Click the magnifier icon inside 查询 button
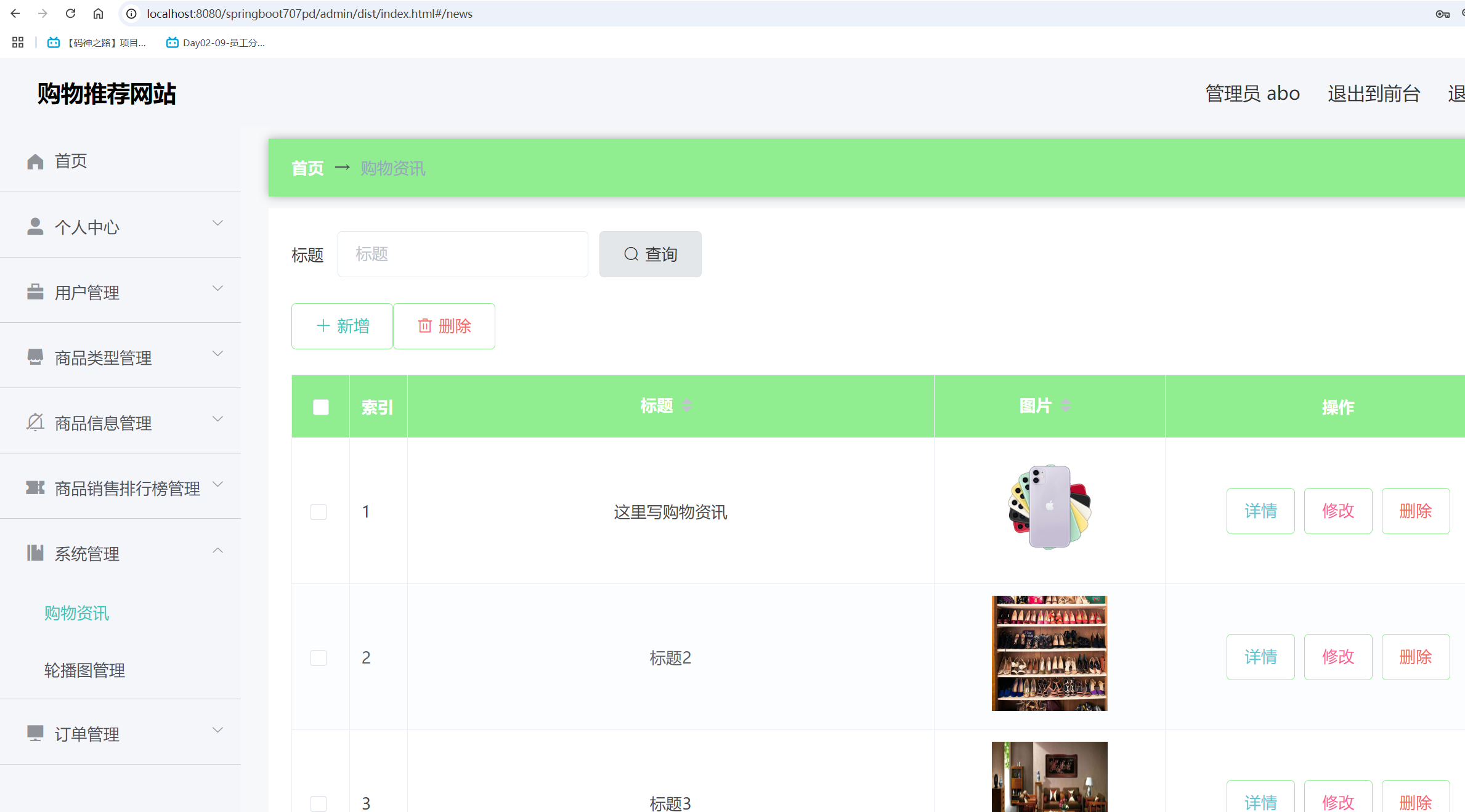Image resolution: width=1465 pixels, height=812 pixels. [631, 254]
